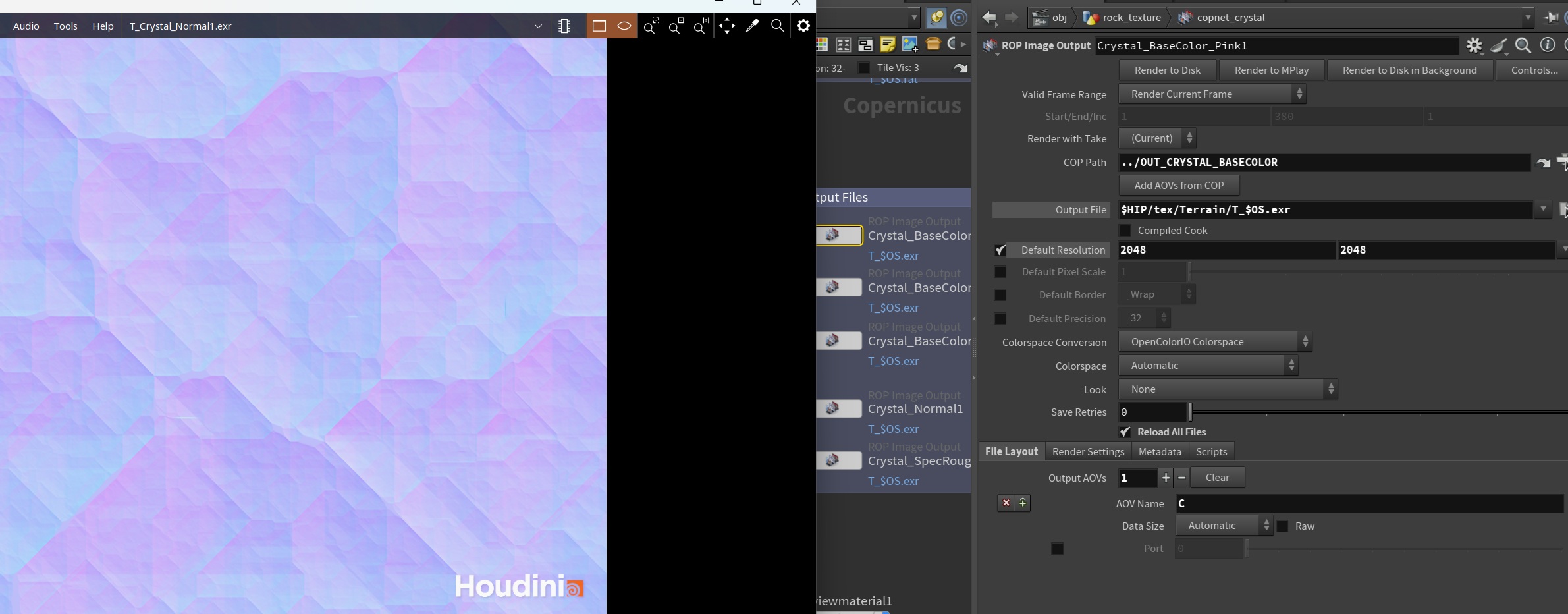
Task: Enable the Default Border checkbox
Action: click(x=1000, y=295)
